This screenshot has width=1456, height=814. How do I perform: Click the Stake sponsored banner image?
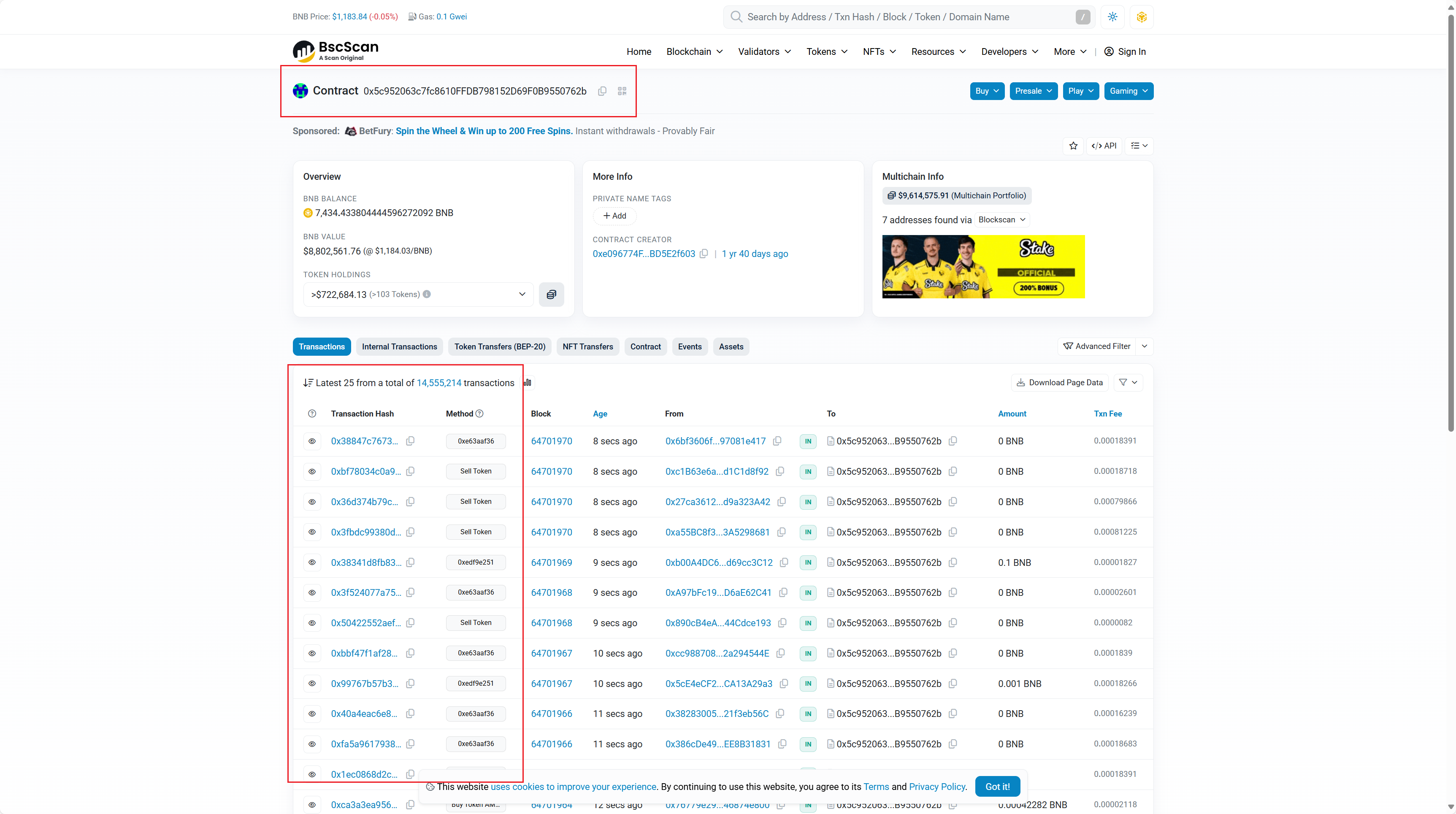coord(983,267)
